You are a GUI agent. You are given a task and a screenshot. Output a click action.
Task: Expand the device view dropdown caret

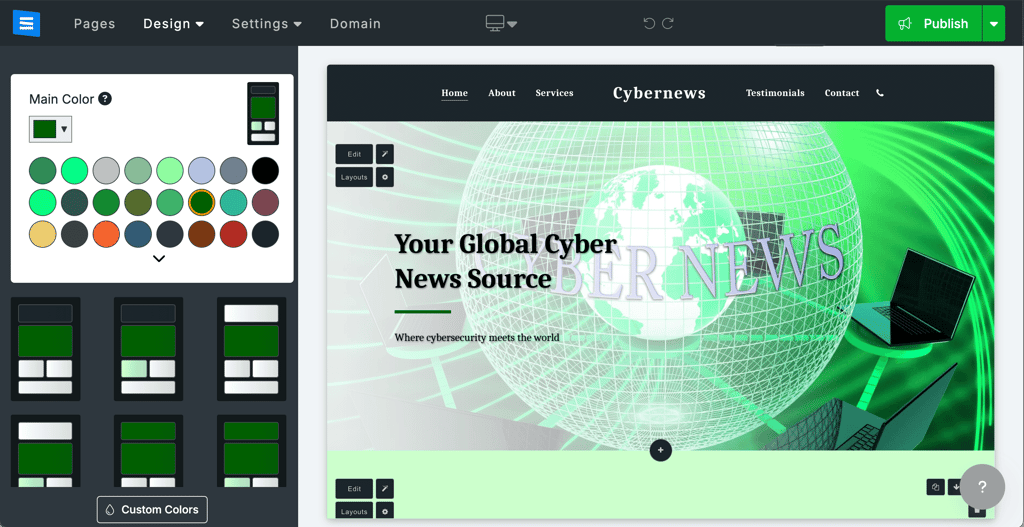coord(512,24)
